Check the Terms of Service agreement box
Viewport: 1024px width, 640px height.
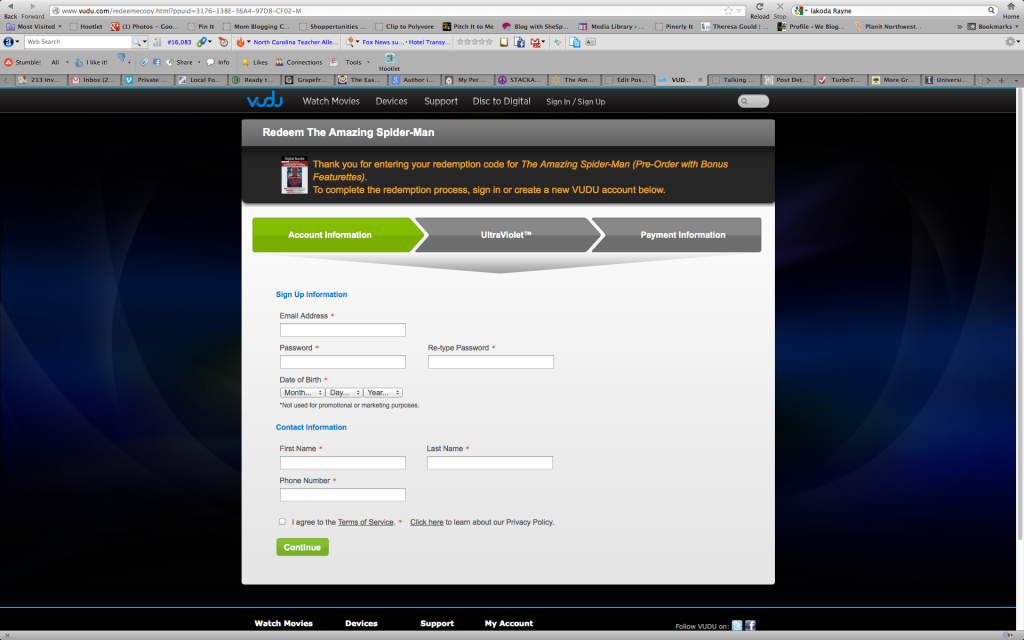282,522
